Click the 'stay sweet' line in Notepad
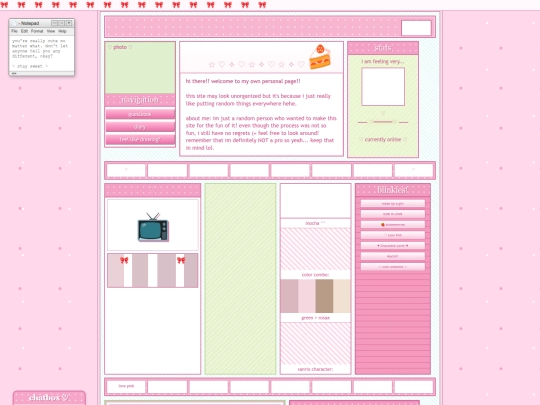The width and height of the screenshot is (540, 405). tap(30, 66)
